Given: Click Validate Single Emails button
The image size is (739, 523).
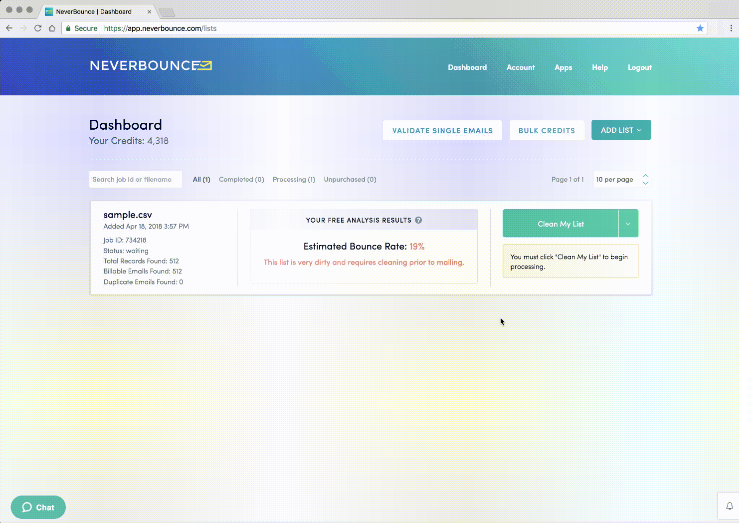Looking at the screenshot, I should pos(442,131).
